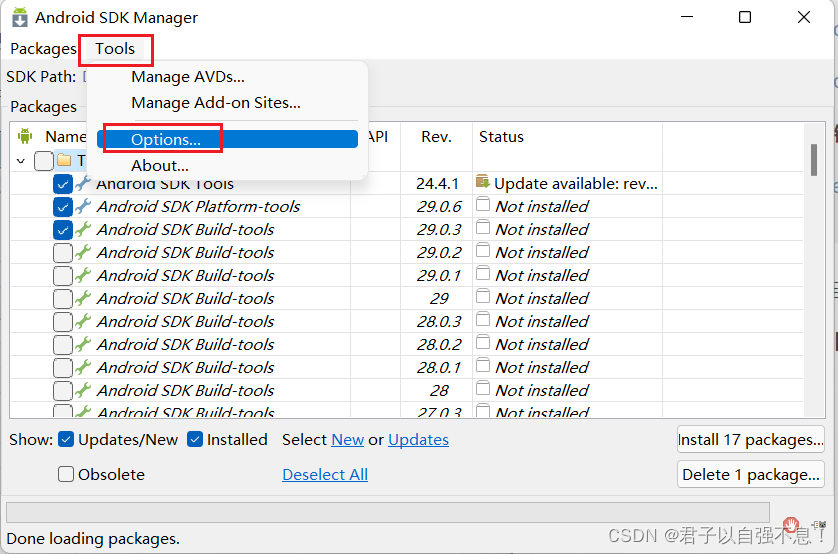The width and height of the screenshot is (838, 554).
Task: Open the Packages menu
Action: tap(43, 49)
